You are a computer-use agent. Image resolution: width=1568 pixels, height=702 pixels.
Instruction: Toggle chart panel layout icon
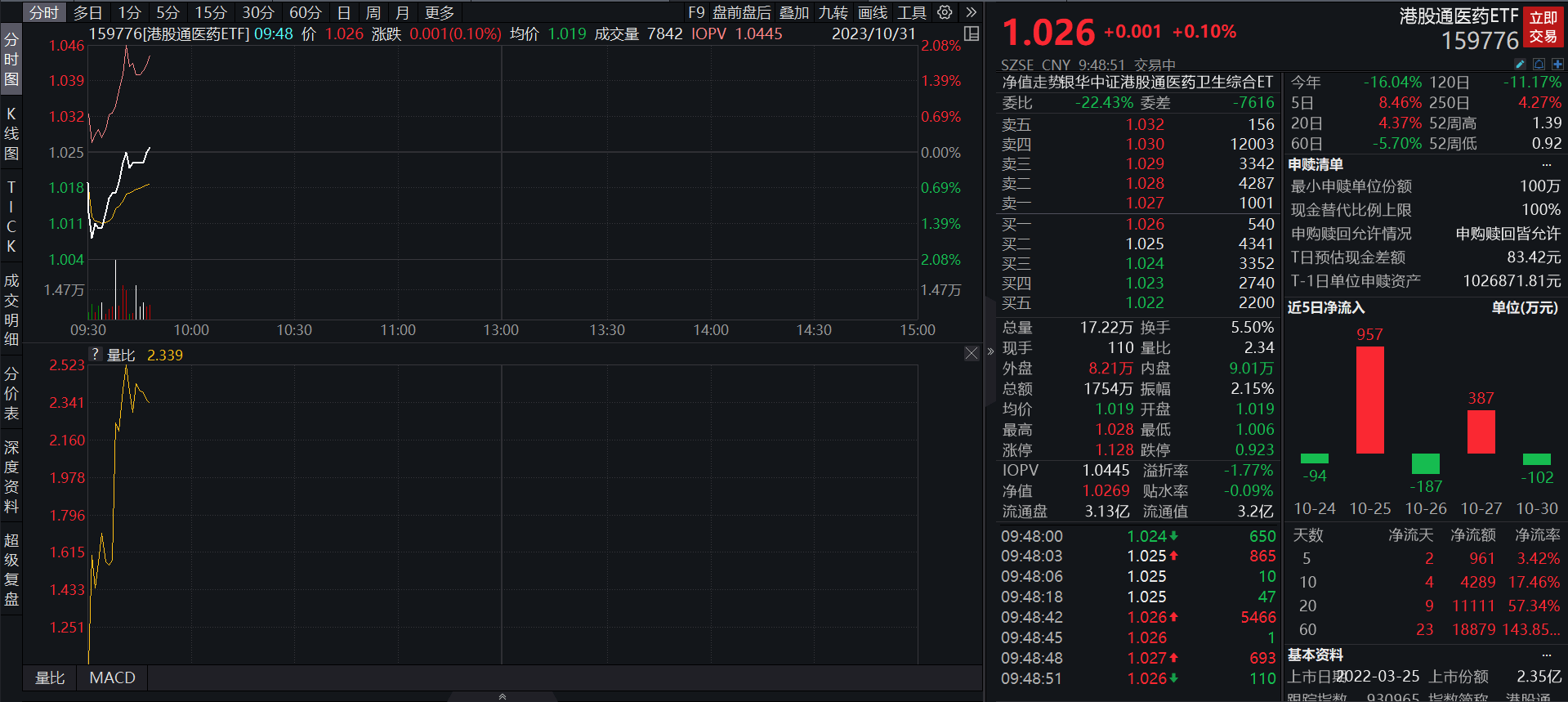click(972, 34)
